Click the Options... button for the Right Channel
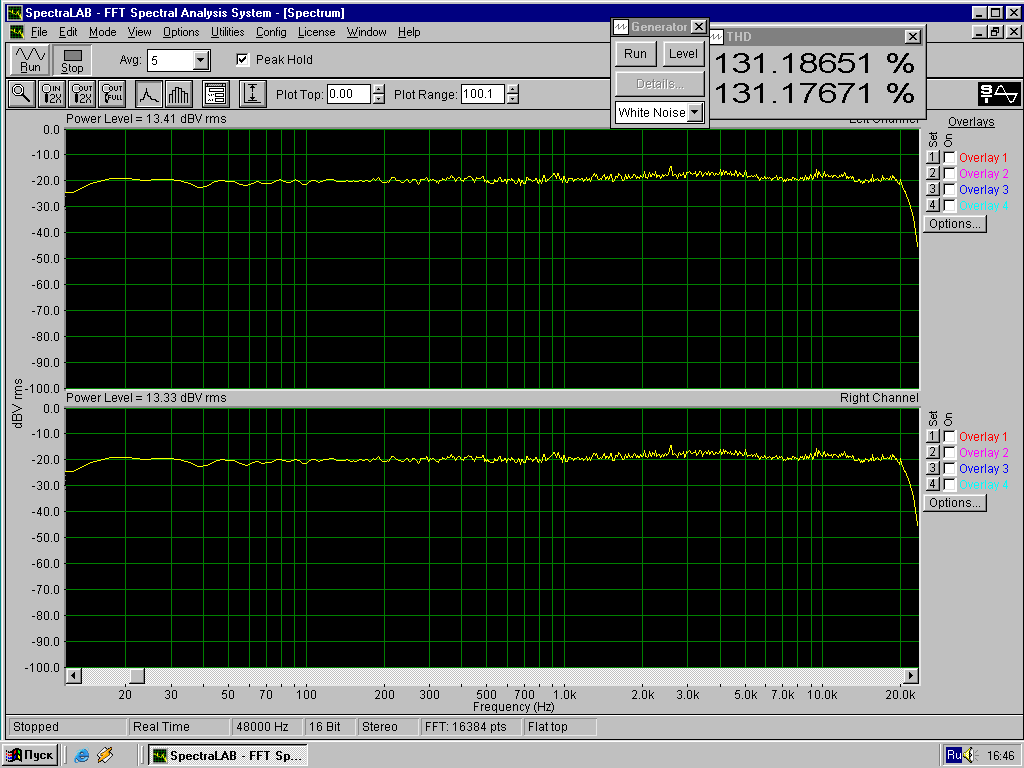Screen dimensions: 1024x768 pos(954,503)
